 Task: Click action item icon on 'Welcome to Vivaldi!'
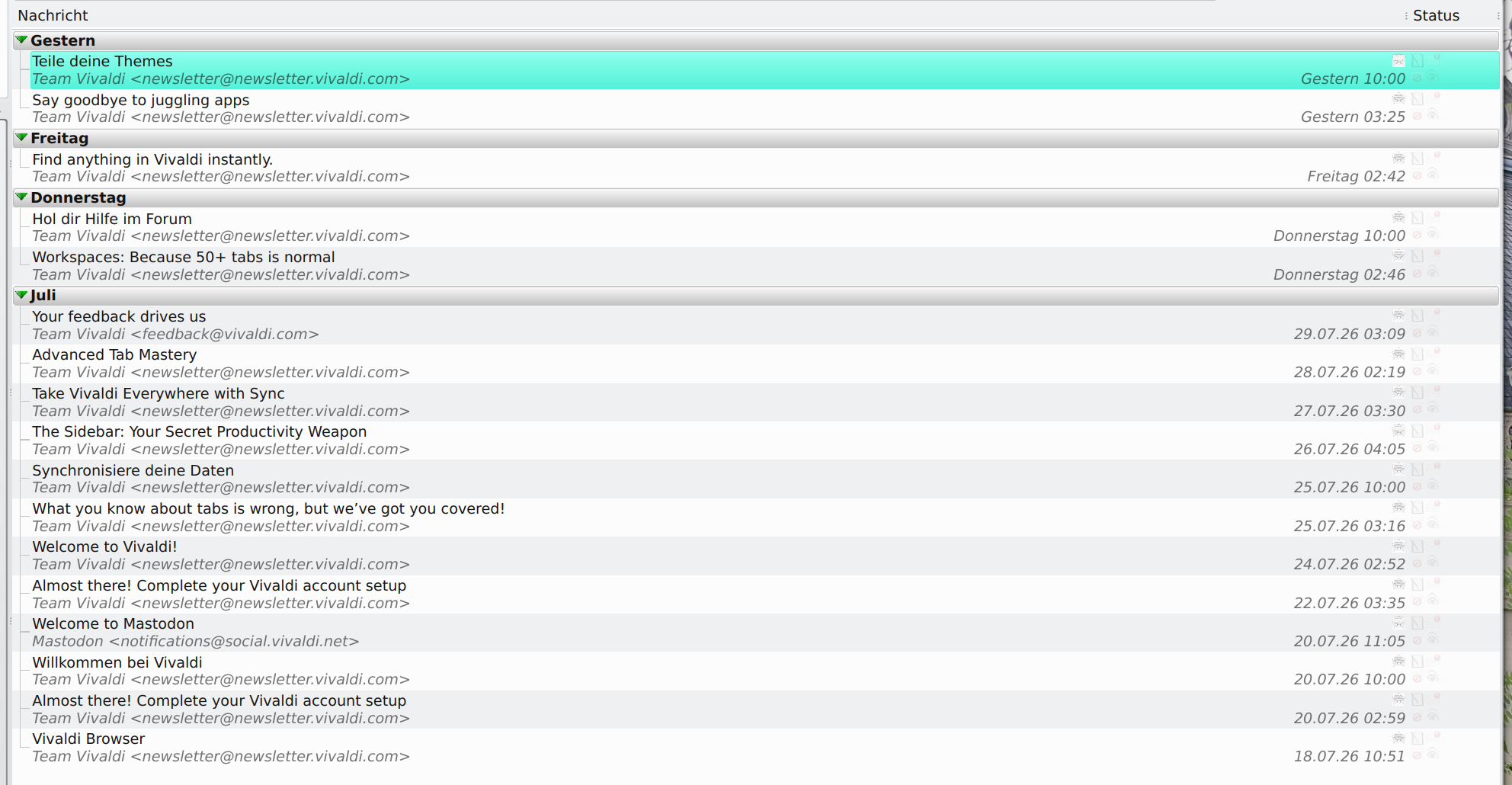(1417, 546)
